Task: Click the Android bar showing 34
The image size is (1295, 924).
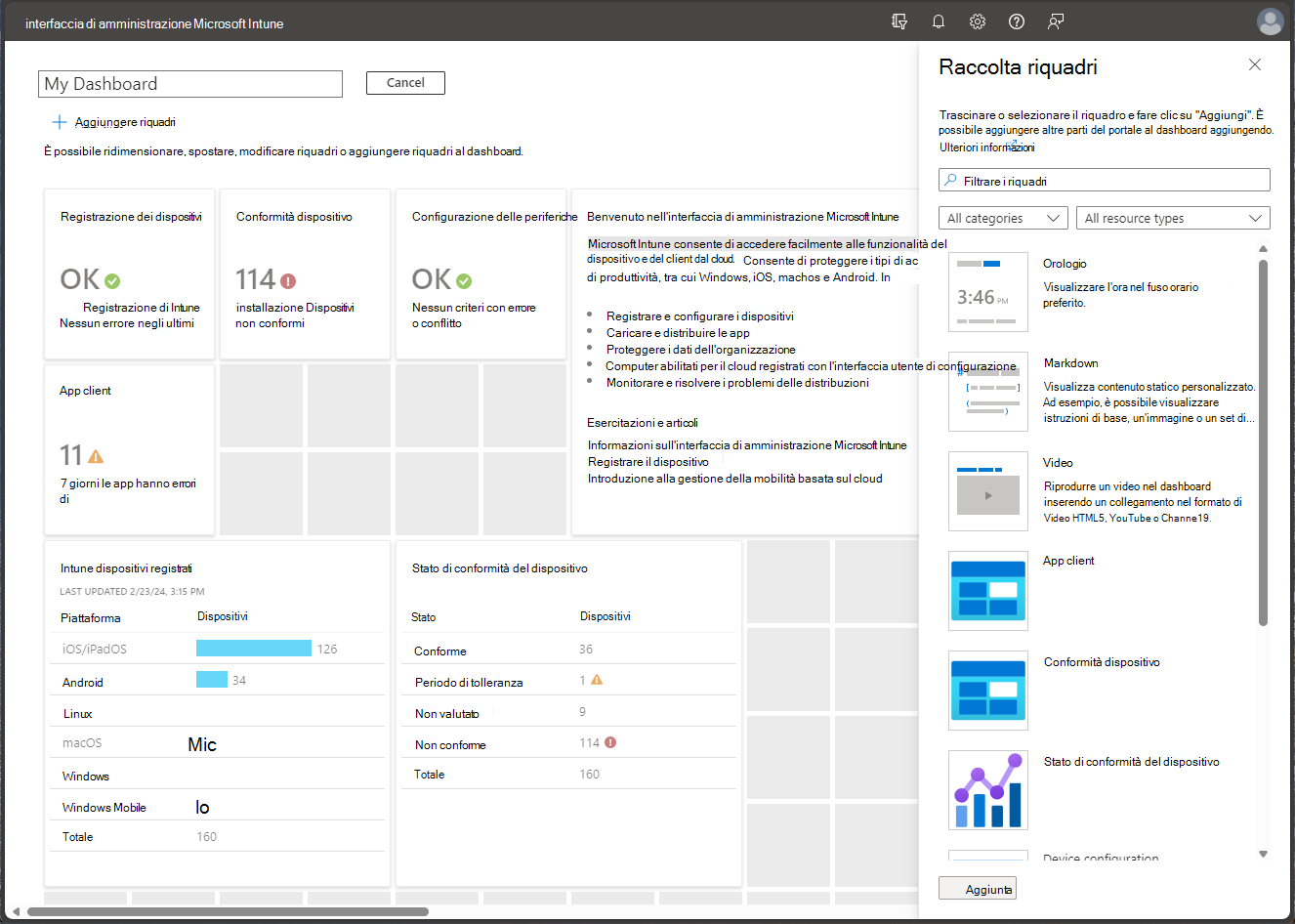Action: click(212, 680)
